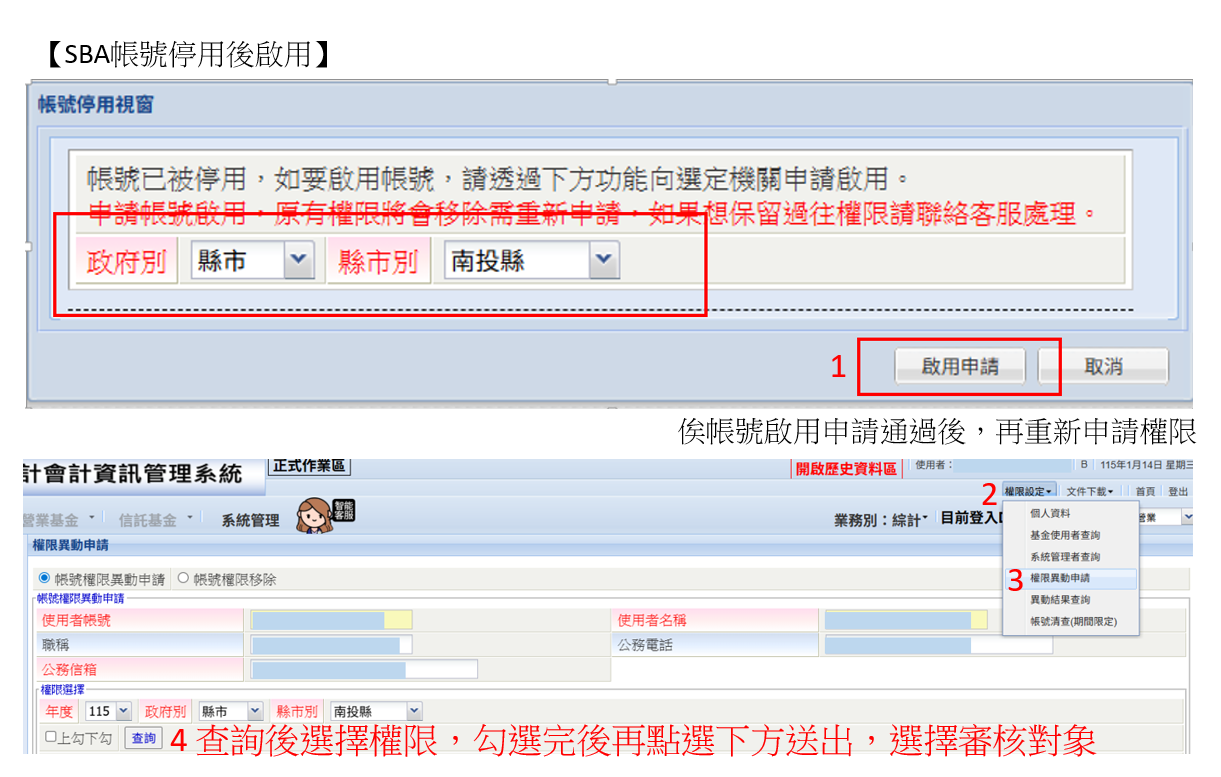Screen dimensions: 1221x777
Task: Open the 年度 dropdown showing 115
Action: pyautogui.click(x=123, y=711)
